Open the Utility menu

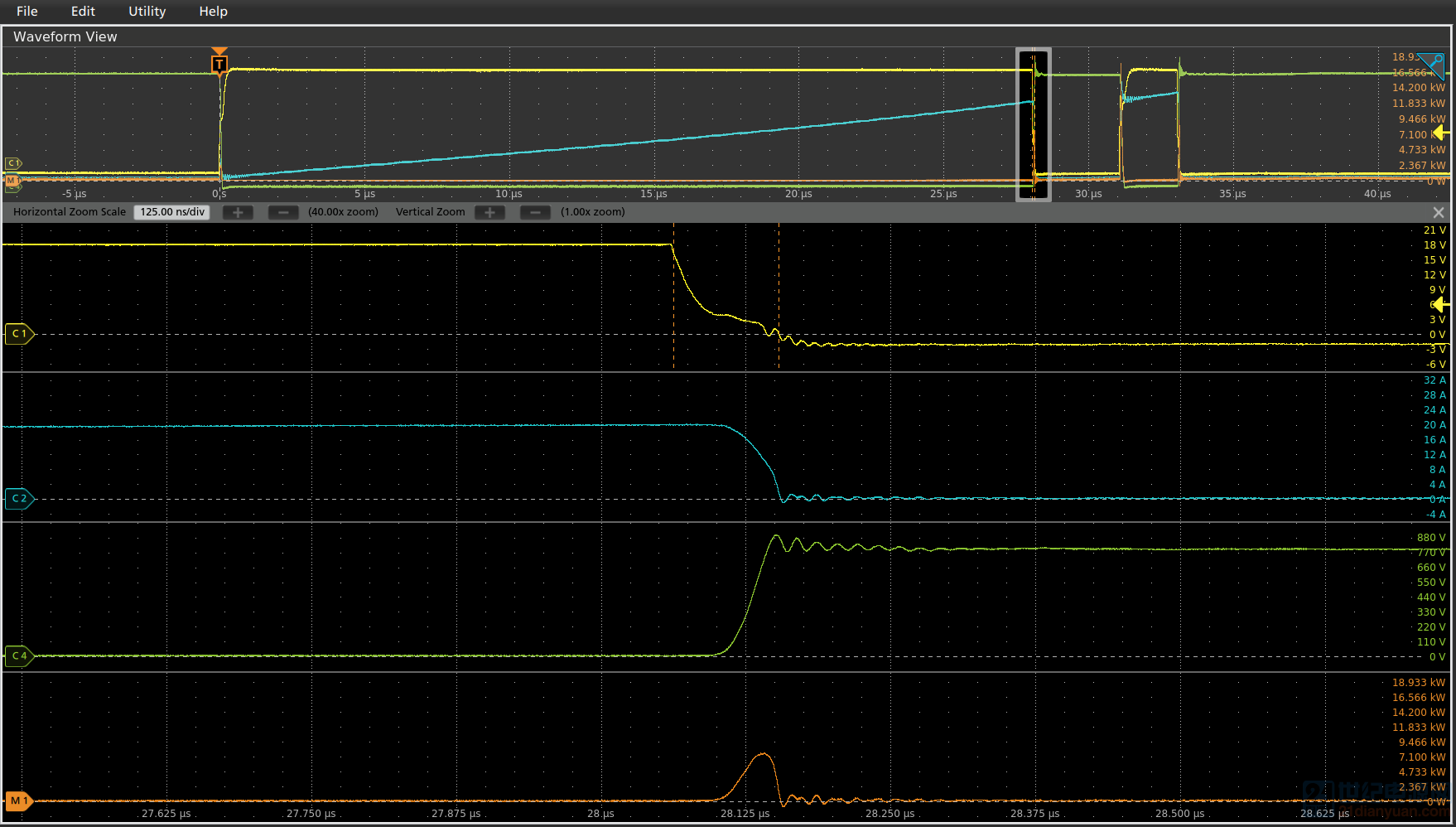[x=147, y=12]
